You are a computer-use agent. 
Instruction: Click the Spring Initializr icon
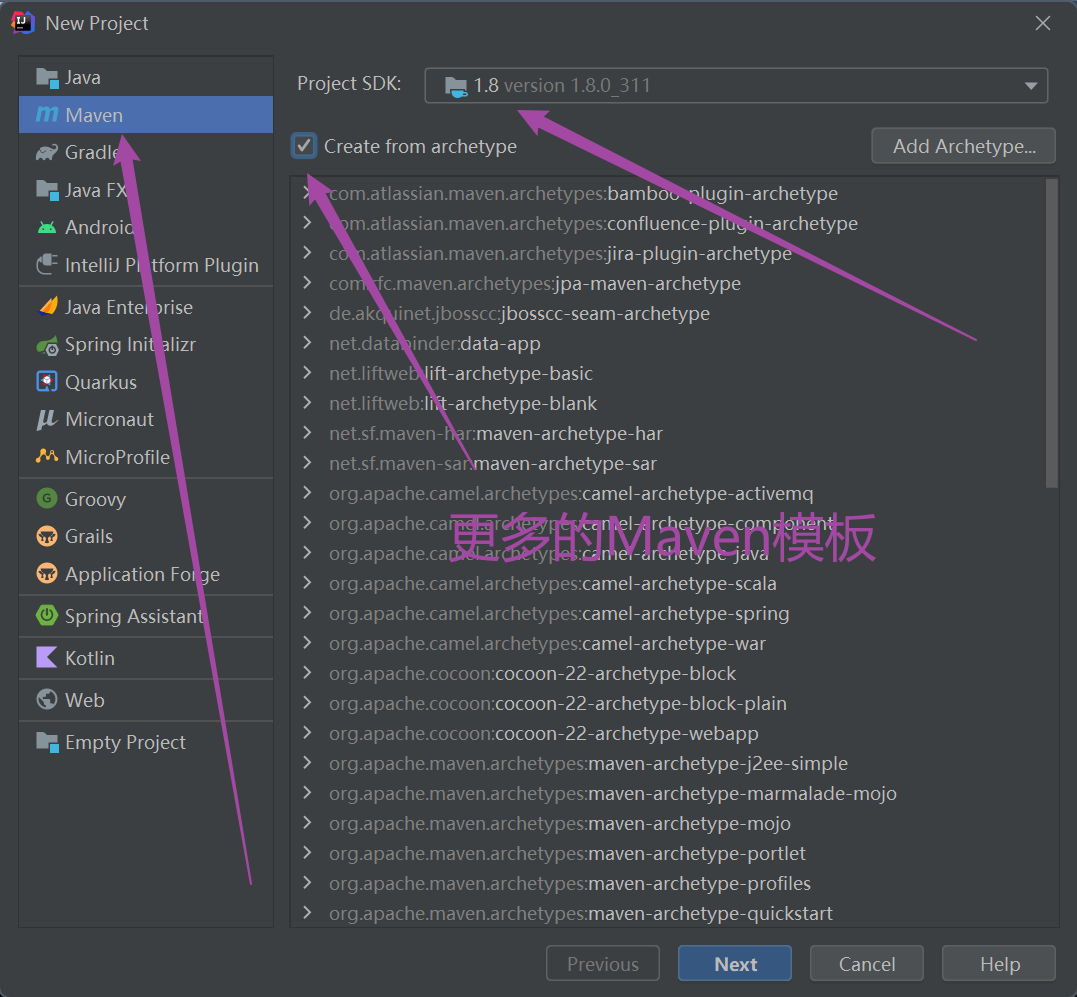coord(47,345)
